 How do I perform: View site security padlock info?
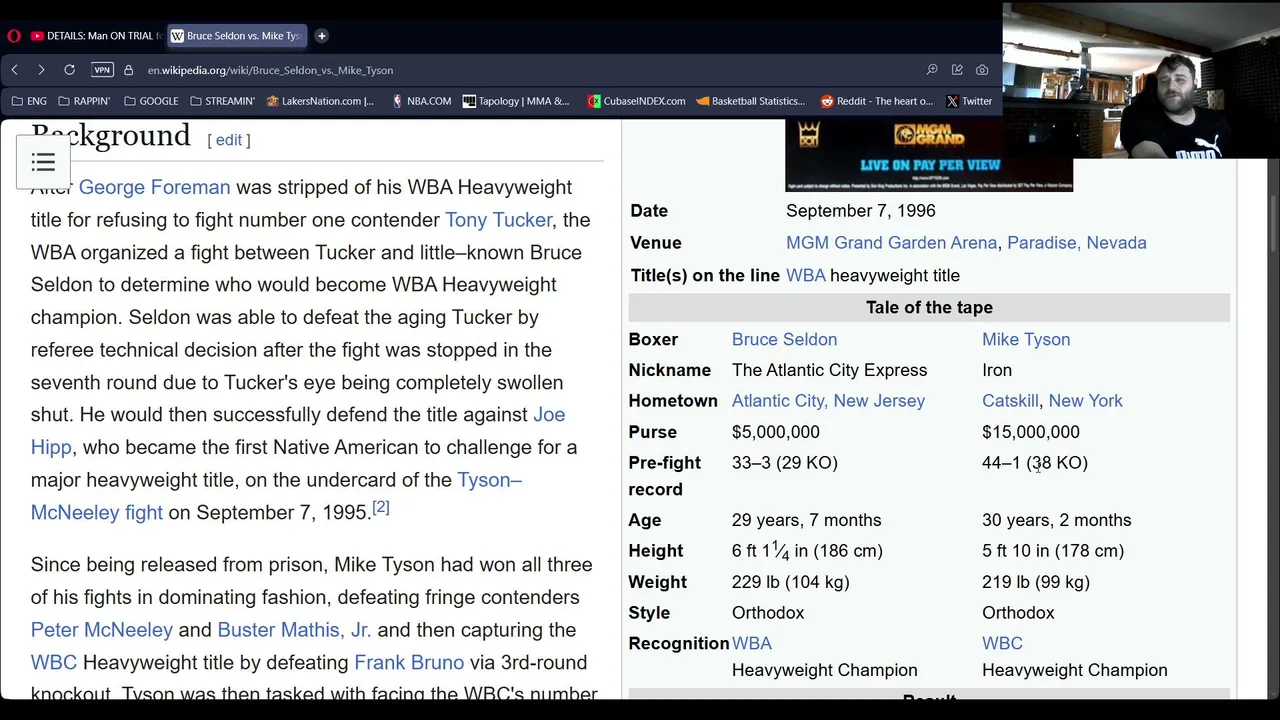pos(128,70)
